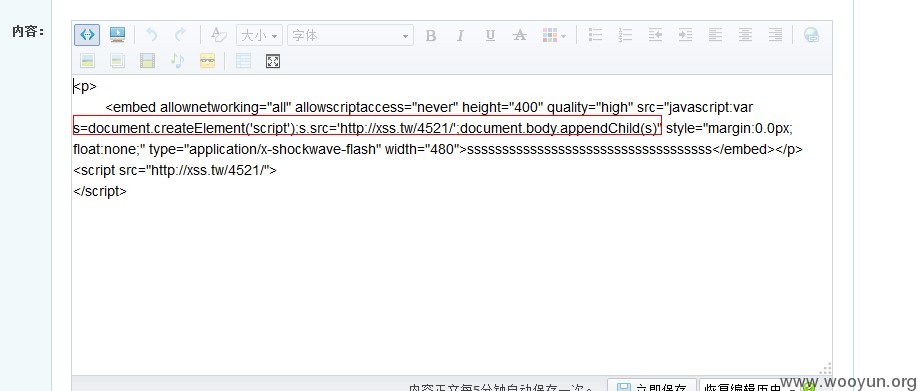The width and height of the screenshot is (918, 391).
Task: Click the <script src="http://xss.tw/4521/"> line
Action: click(x=175, y=170)
